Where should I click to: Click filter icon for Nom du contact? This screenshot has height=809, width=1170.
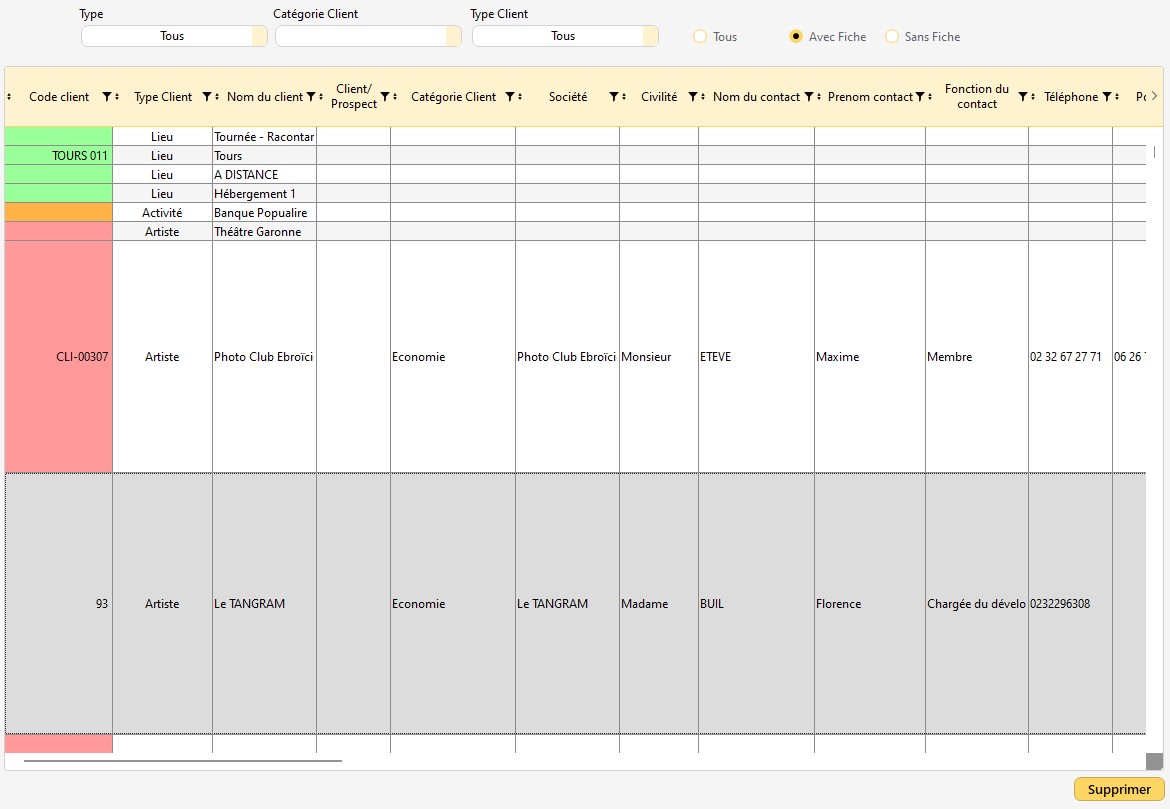point(808,97)
